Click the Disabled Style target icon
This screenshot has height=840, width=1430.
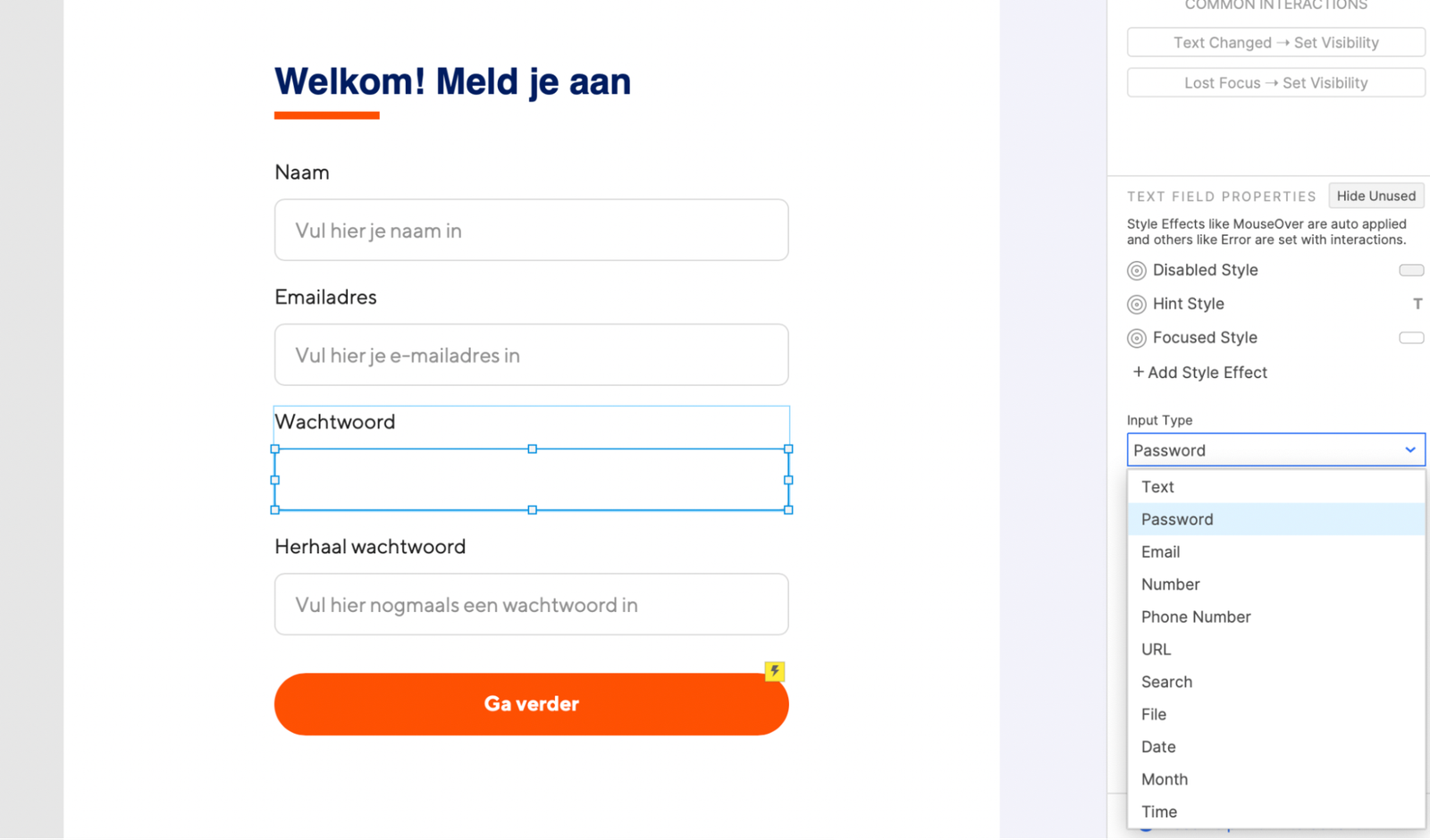click(x=1137, y=270)
